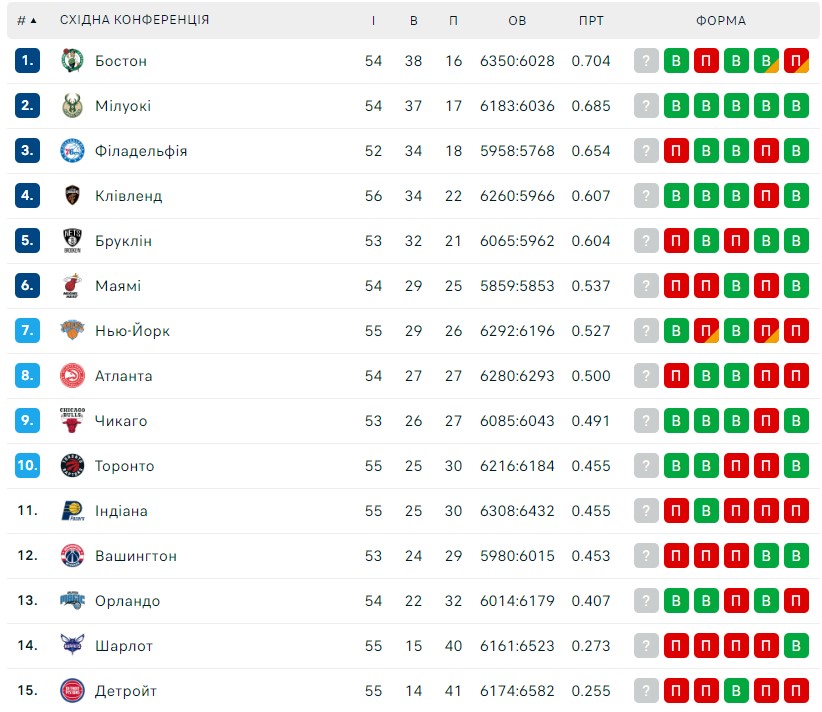Viewport: 822px width, 712px height.
Task: Click Бостон's gray upcoming match question badge
Action: (x=646, y=61)
